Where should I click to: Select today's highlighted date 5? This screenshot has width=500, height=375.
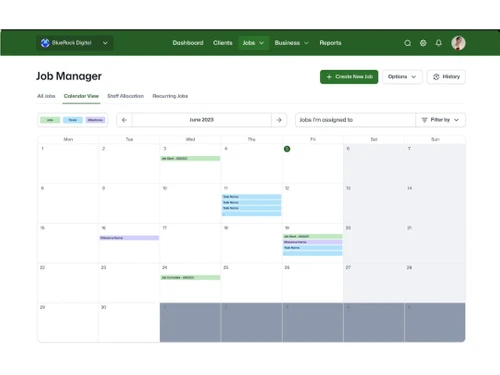[287, 149]
